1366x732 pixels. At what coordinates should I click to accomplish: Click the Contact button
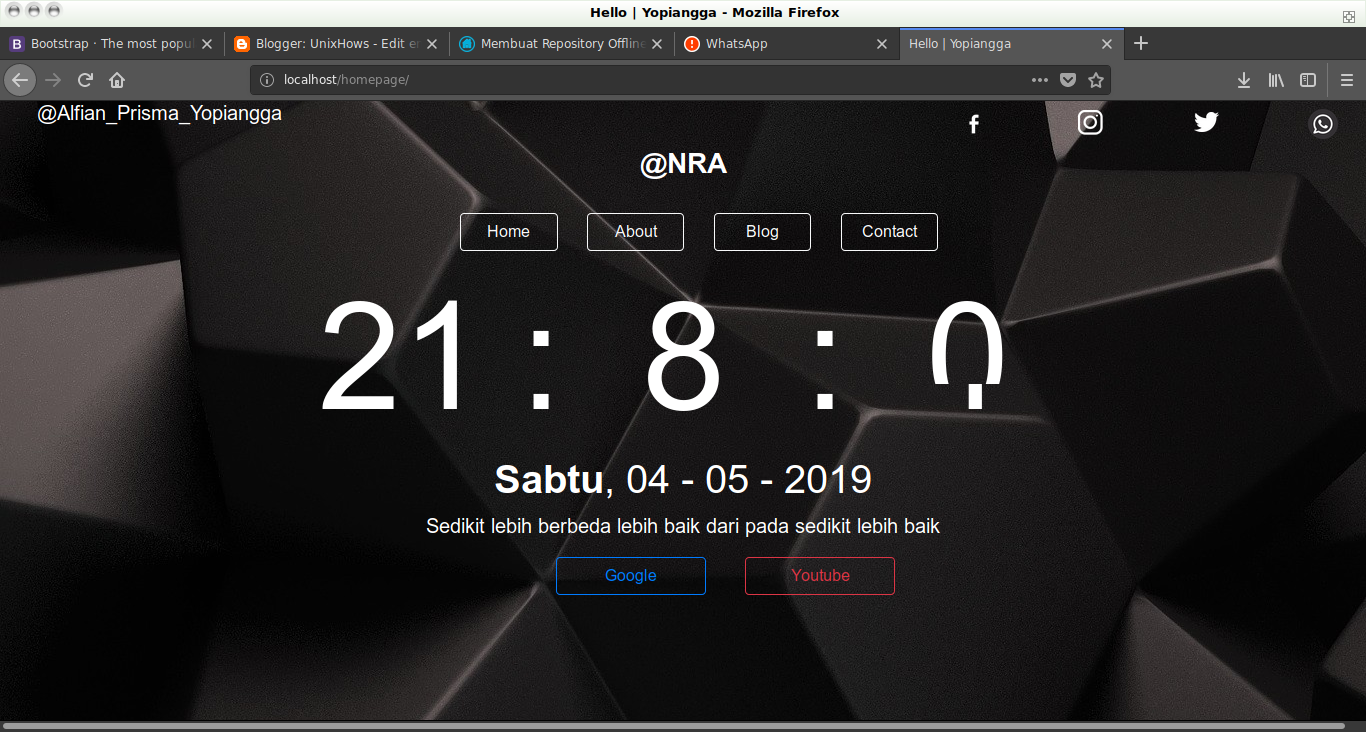pyautogui.click(x=889, y=232)
